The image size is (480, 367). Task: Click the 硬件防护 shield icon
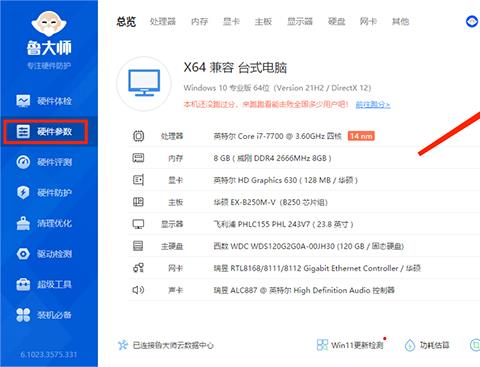pos(23,193)
